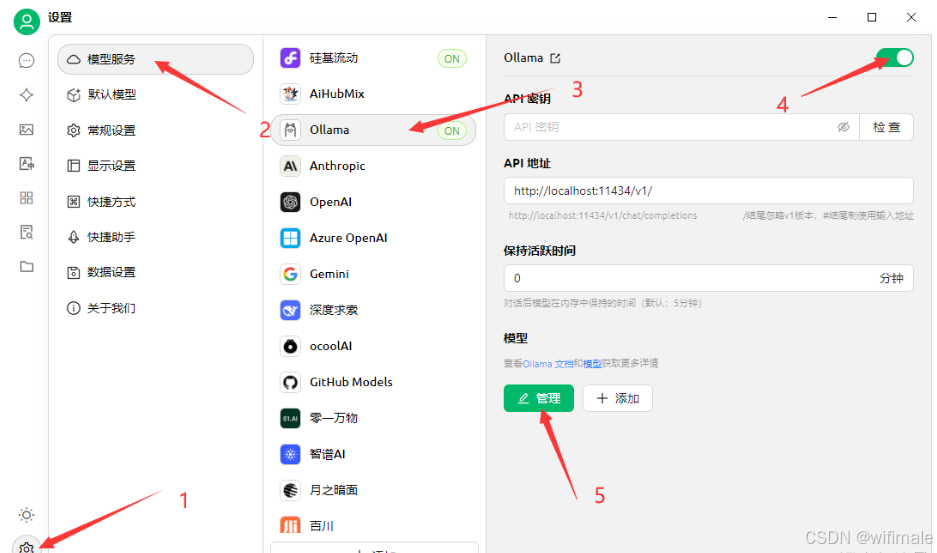Select the 百川 provider icon

[x=290, y=525]
